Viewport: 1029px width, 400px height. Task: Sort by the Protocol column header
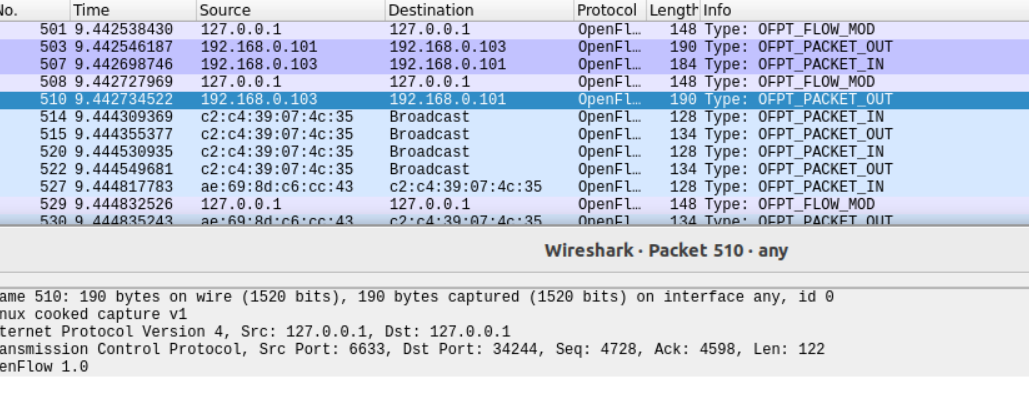point(606,10)
